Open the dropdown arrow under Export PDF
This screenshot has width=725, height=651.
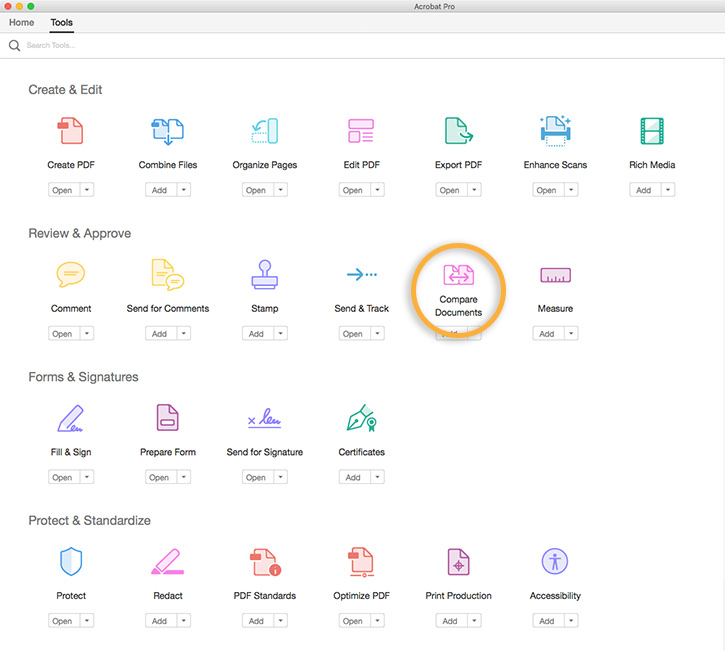pos(474,190)
